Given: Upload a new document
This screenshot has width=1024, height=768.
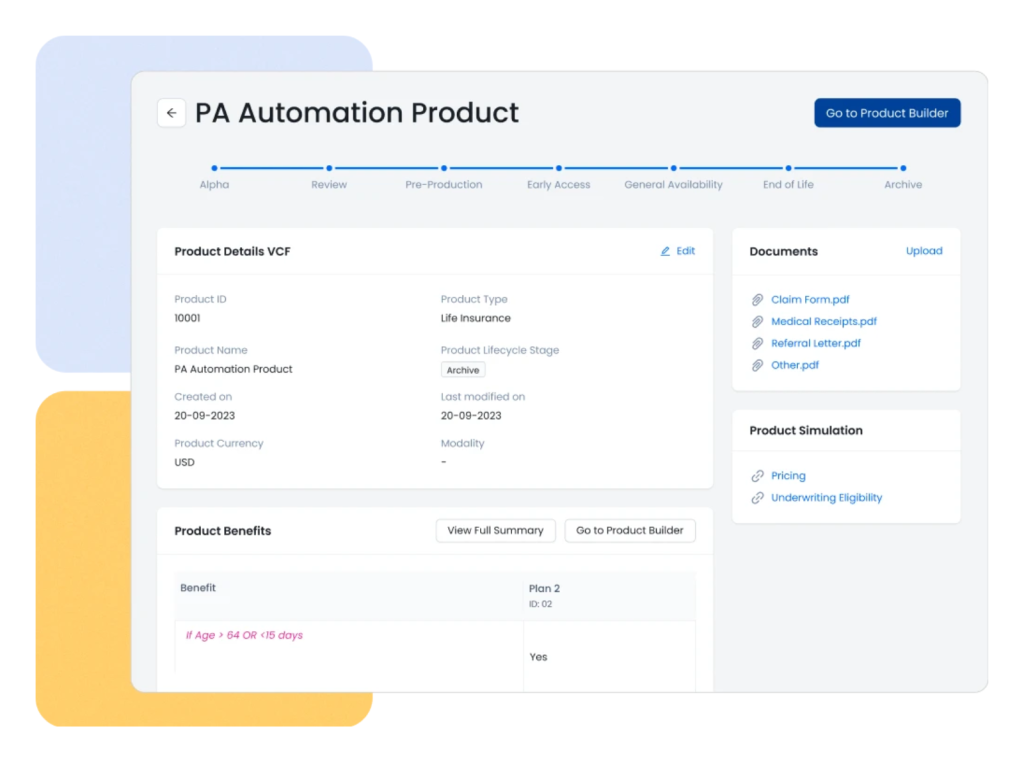Looking at the screenshot, I should click(x=924, y=251).
